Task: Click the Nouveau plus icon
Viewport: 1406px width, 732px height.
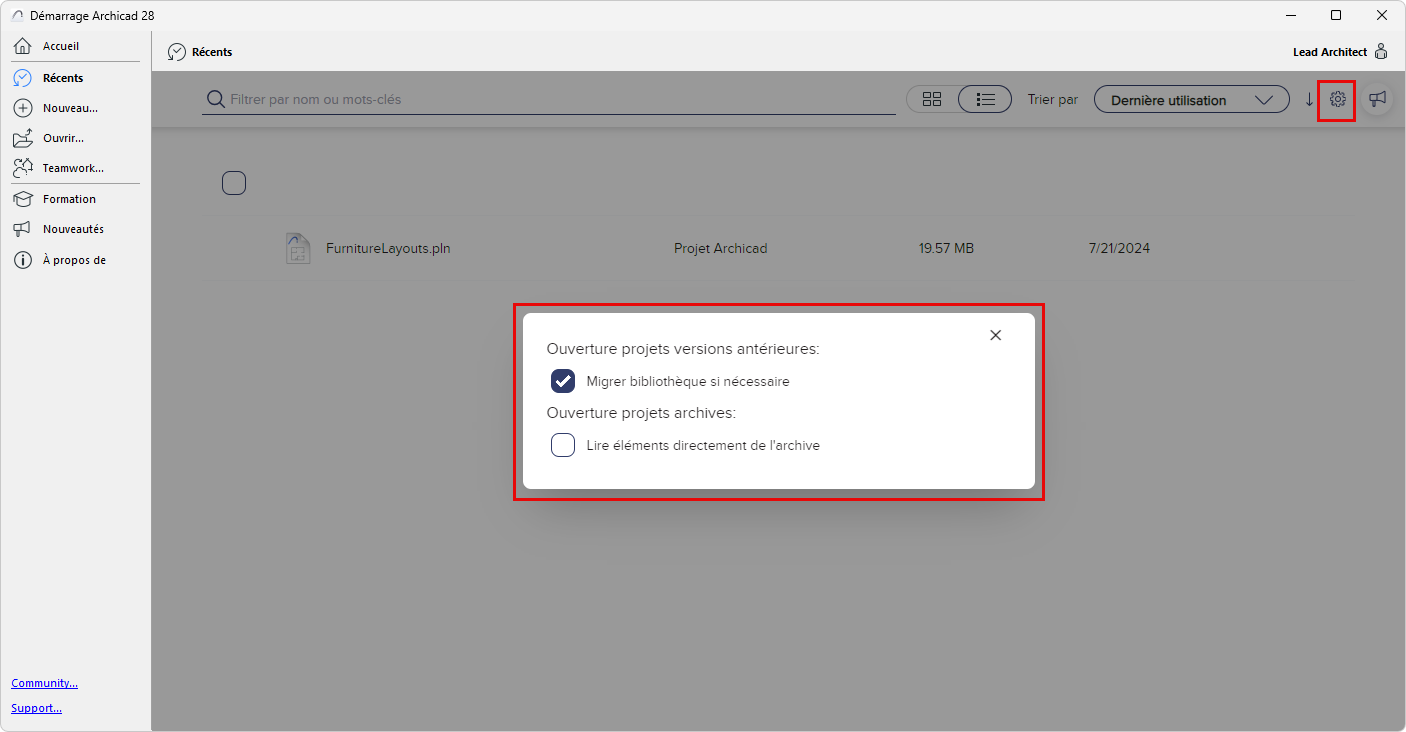Action: (23, 108)
